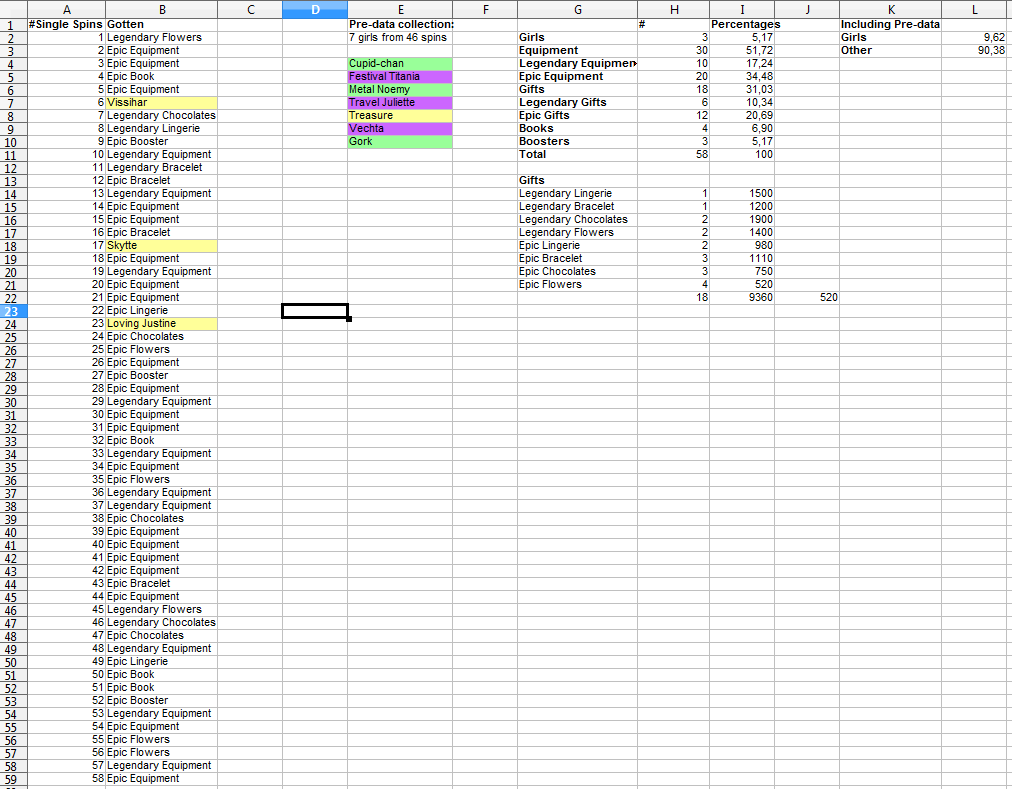The width and height of the screenshot is (1012, 789).
Task: Select the #Single Spins header cell
Action: click(66, 24)
